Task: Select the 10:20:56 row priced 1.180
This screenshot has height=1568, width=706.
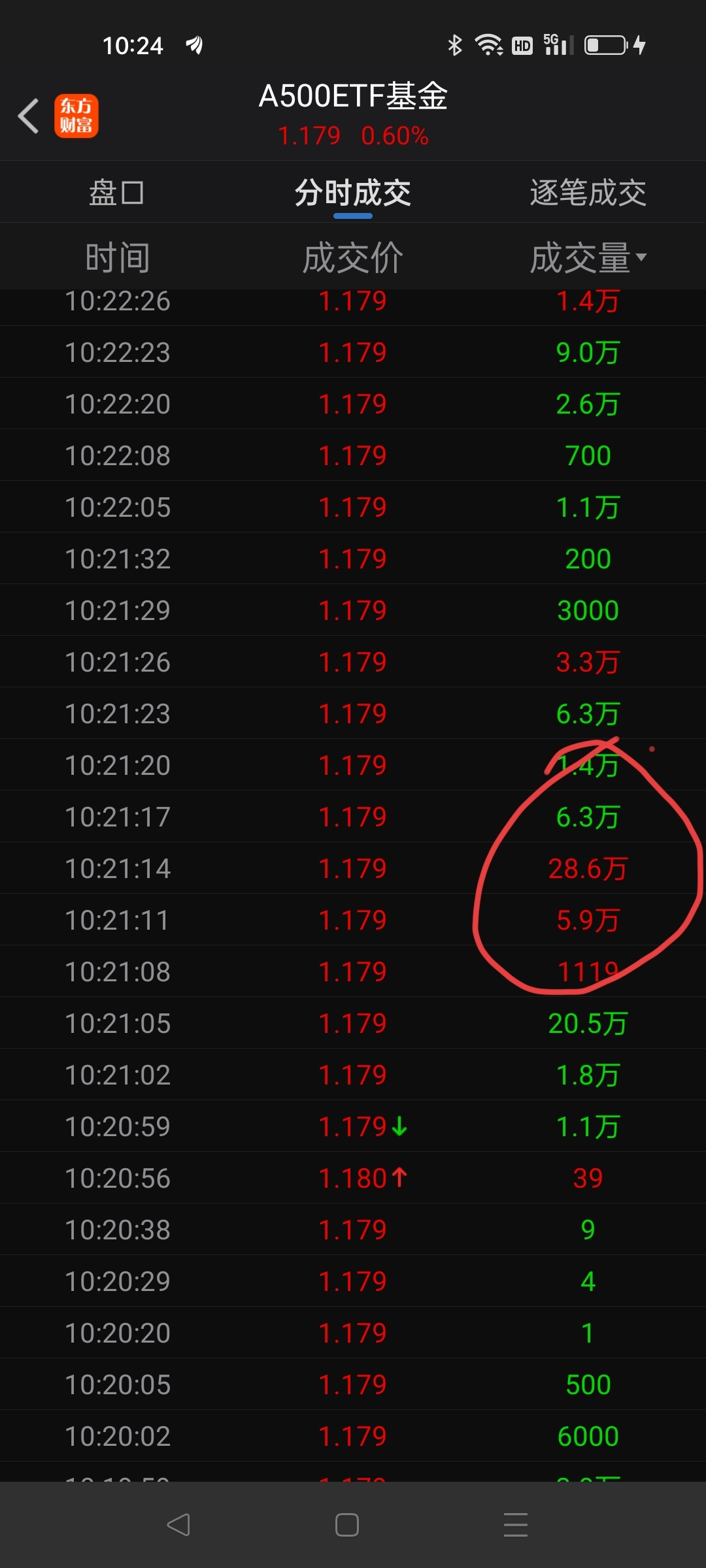Action: [x=353, y=1177]
